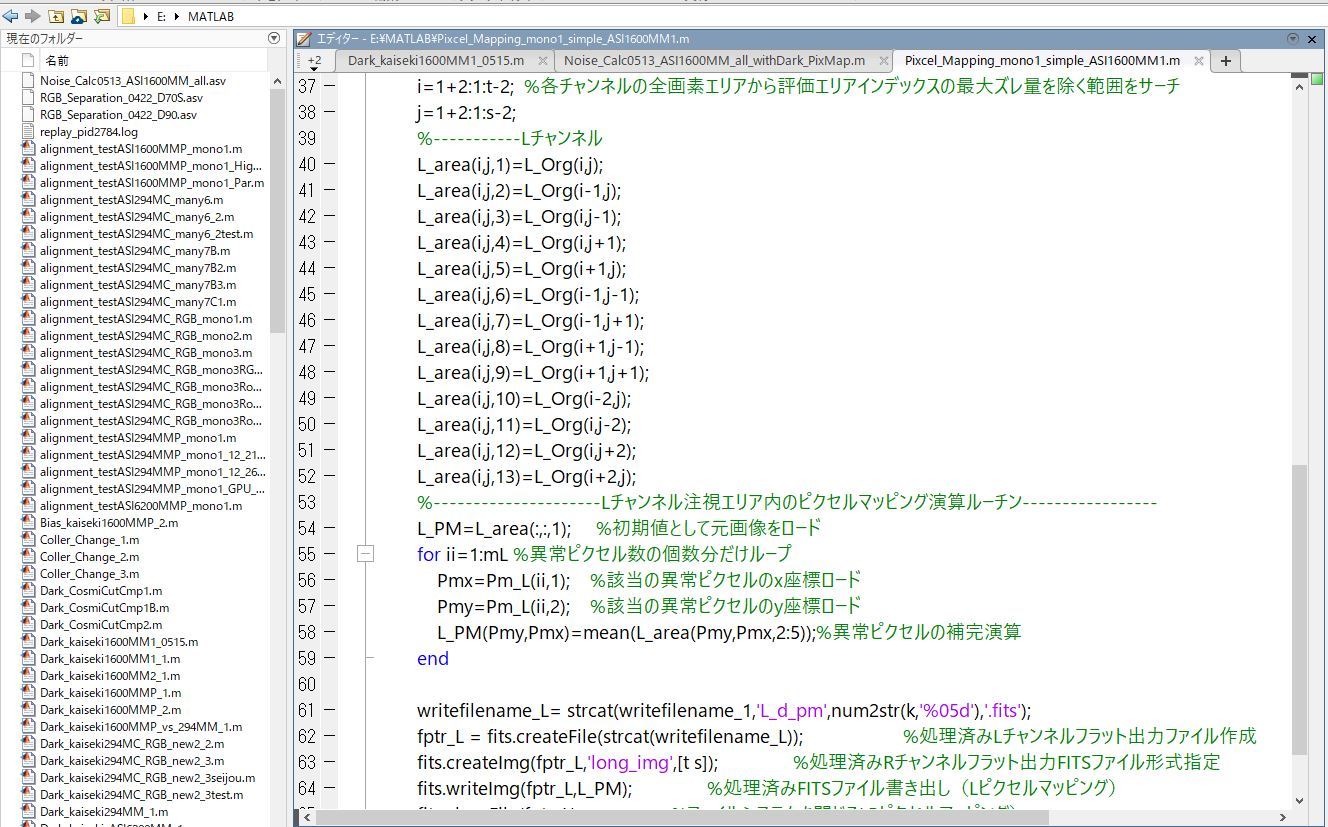Click the fits.writeImg(fptr_L,L_PM) line
The image size is (1328, 827).
(525, 788)
